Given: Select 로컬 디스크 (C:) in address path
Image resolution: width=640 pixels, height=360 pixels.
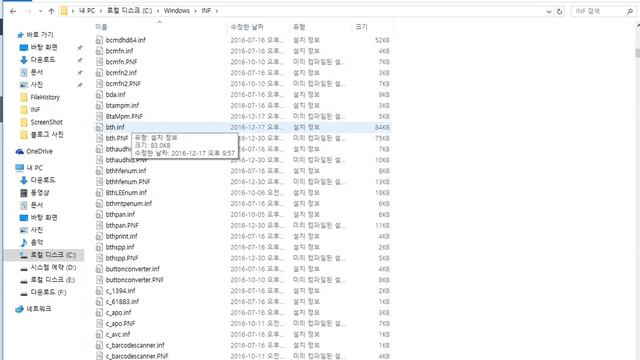Looking at the screenshot, I should click(x=129, y=11).
